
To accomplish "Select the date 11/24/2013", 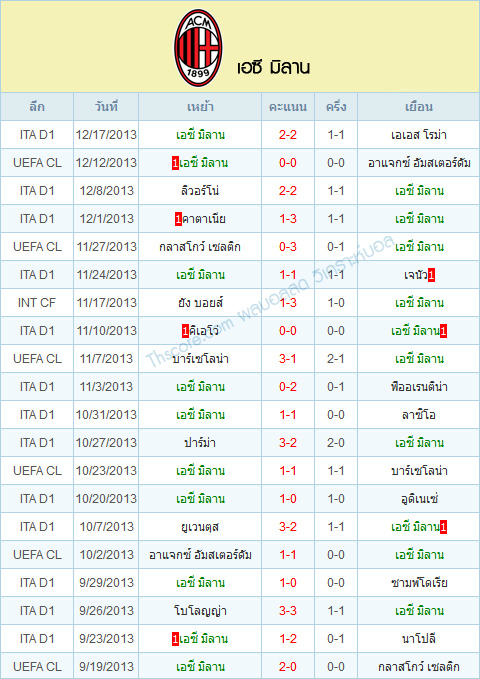I will coord(106,275).
